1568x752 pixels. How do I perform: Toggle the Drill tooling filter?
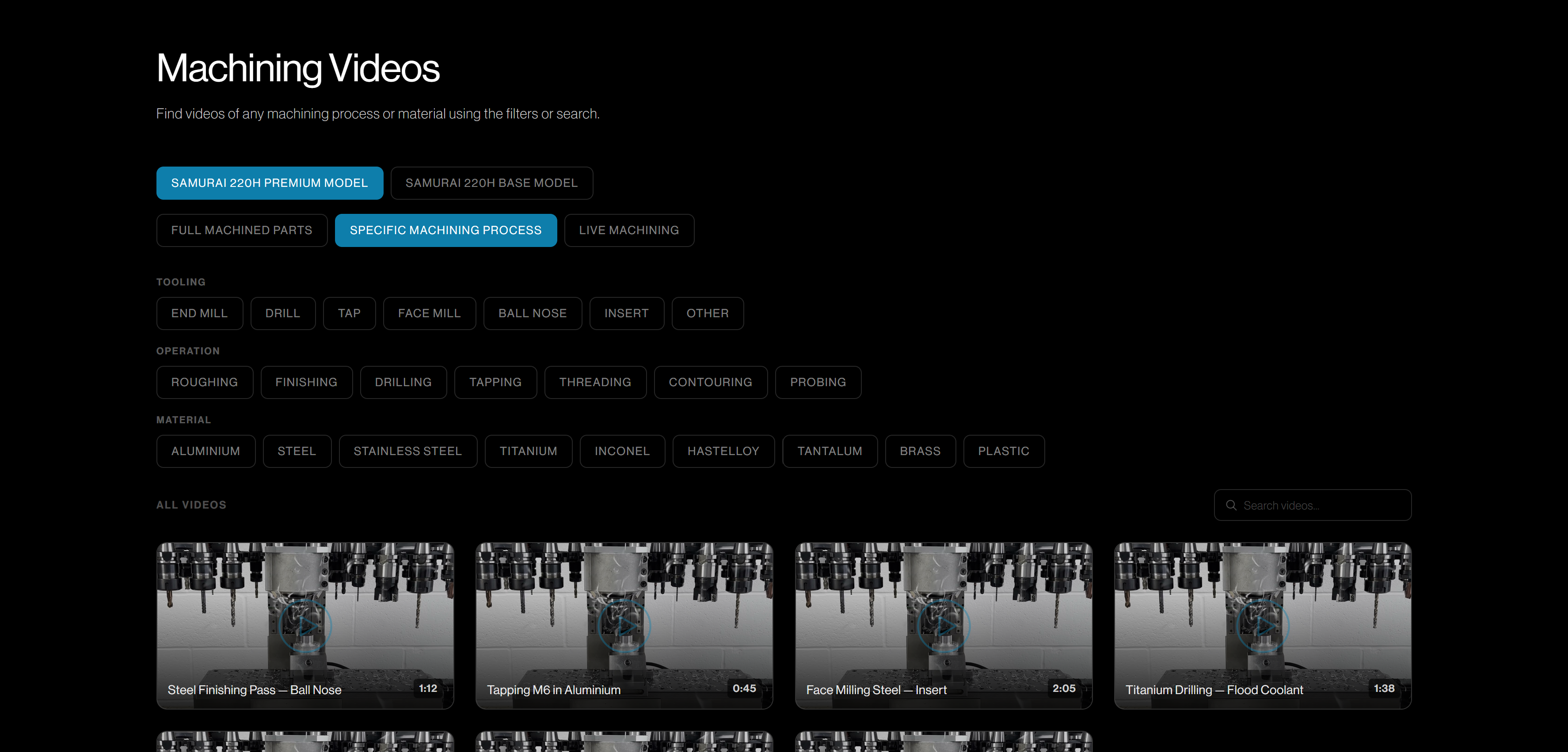tap(283, 313)
